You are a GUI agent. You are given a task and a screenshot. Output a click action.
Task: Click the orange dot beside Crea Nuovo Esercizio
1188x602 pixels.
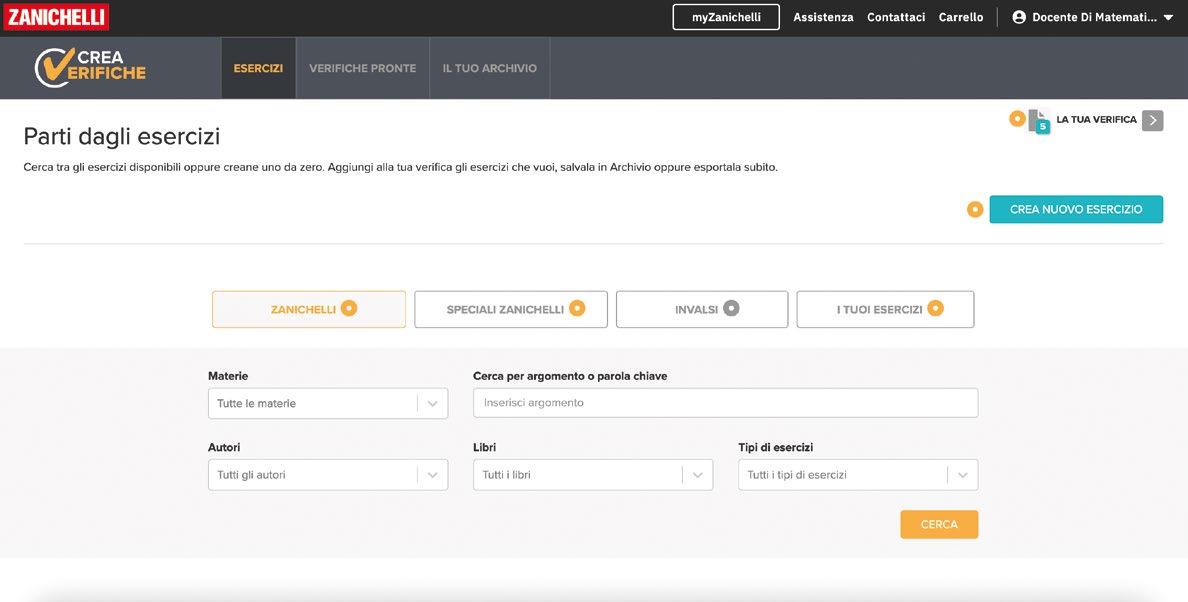click(975, 210)
